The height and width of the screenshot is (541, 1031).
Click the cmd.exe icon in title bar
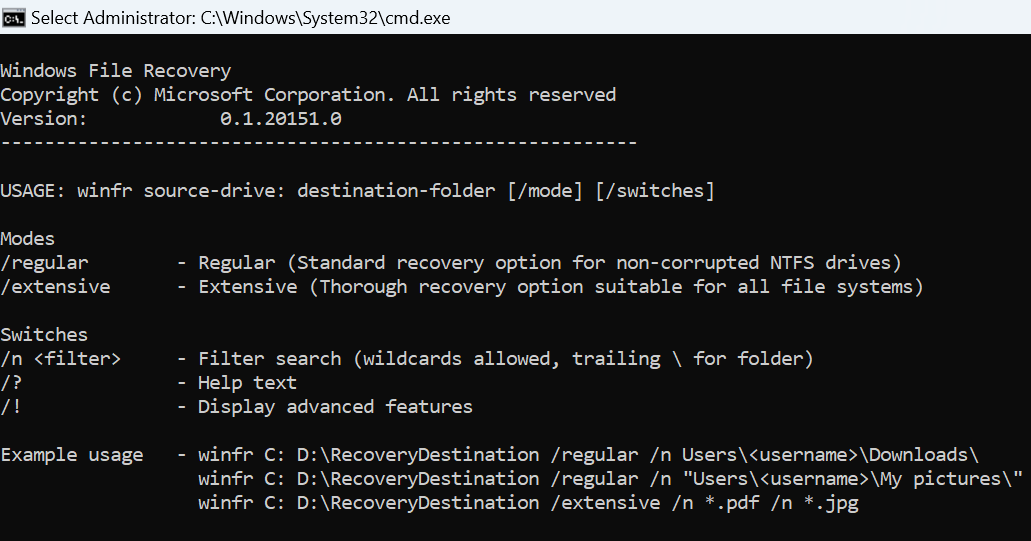coord(14,18)
